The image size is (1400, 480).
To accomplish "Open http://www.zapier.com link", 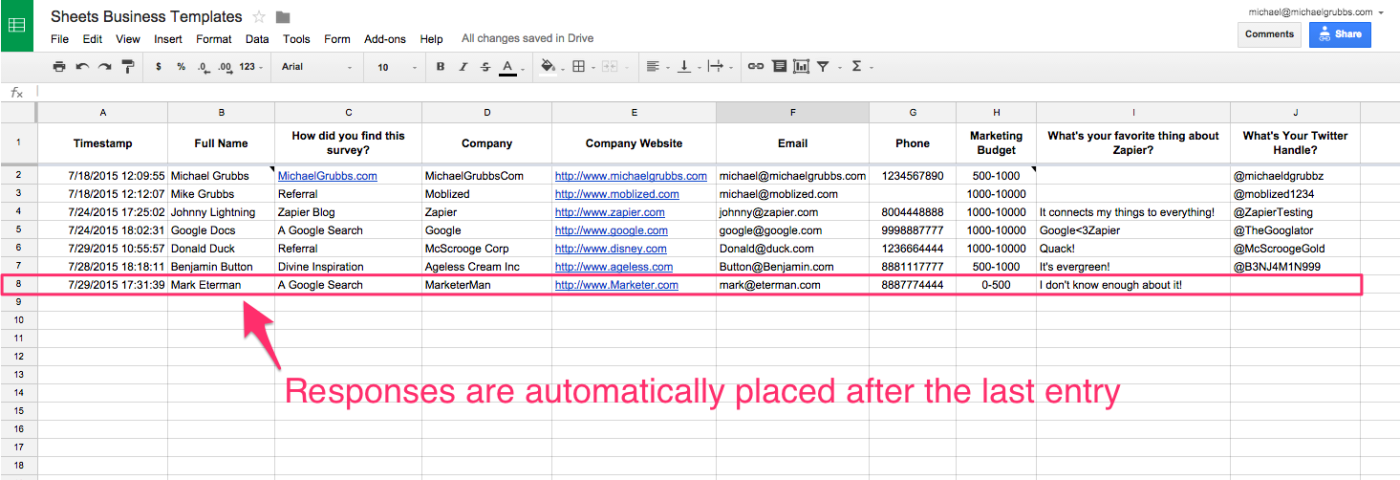I will tap(610, 212).
